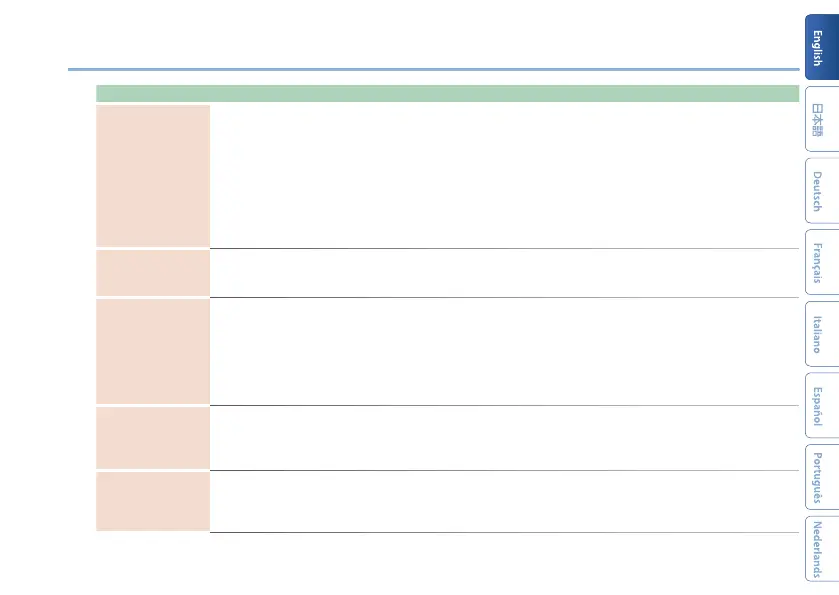Click the third row's peach label cell
The height and width of the screenshot is (595, 839).
(153, 351)
